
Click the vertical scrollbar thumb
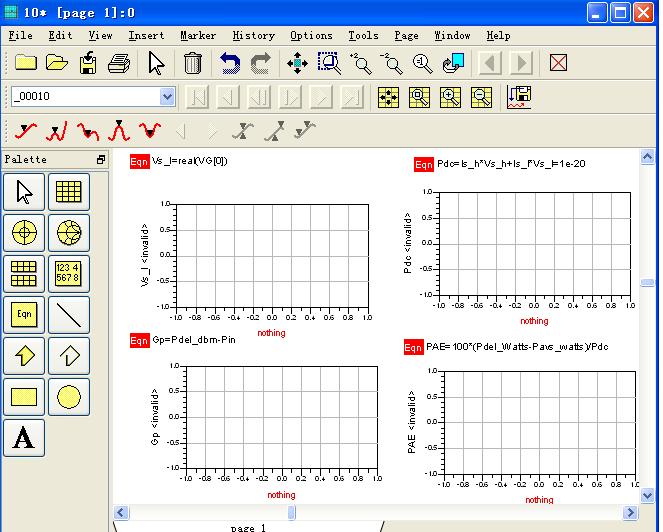pyautogui.click(x=647, y=282)
